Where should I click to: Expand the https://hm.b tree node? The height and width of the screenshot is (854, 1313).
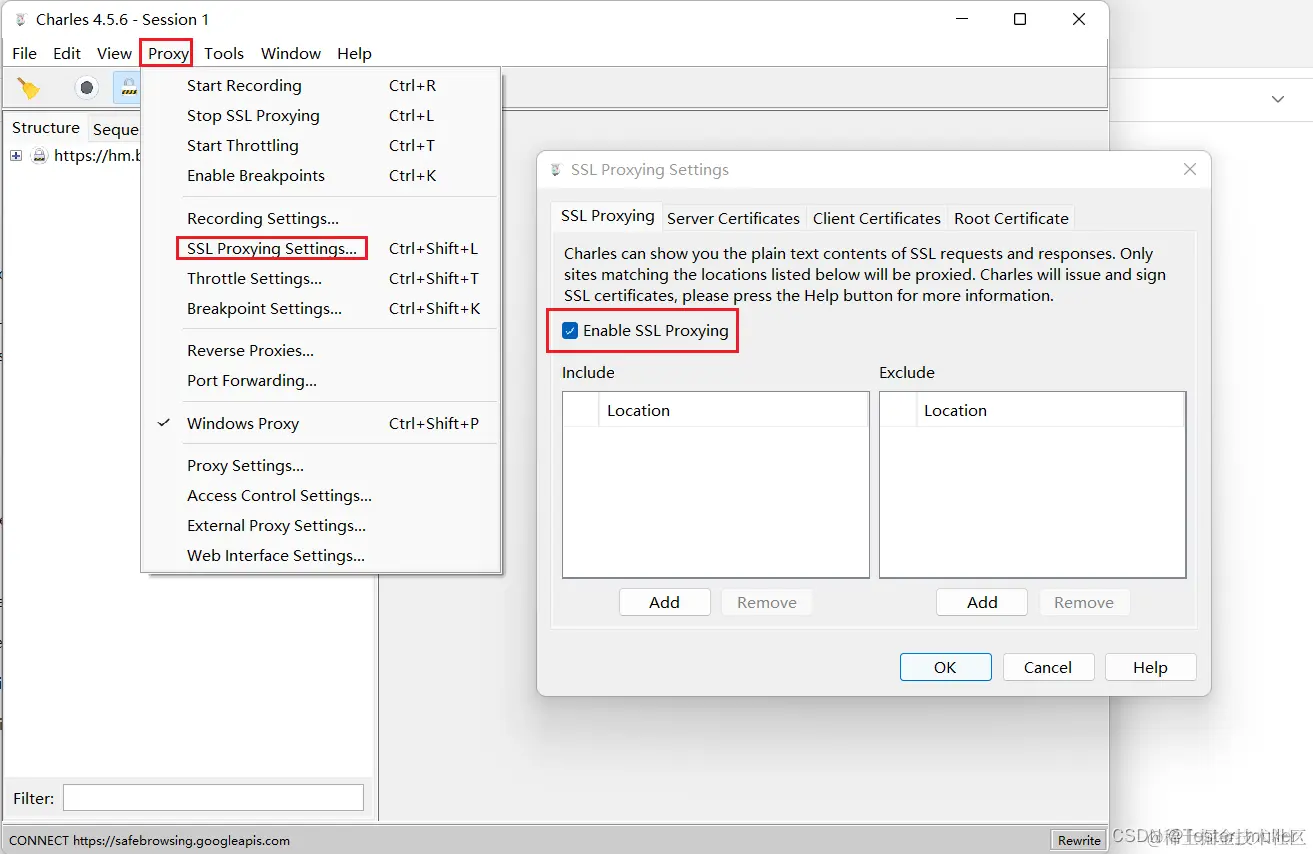click(x=16, y=156)
